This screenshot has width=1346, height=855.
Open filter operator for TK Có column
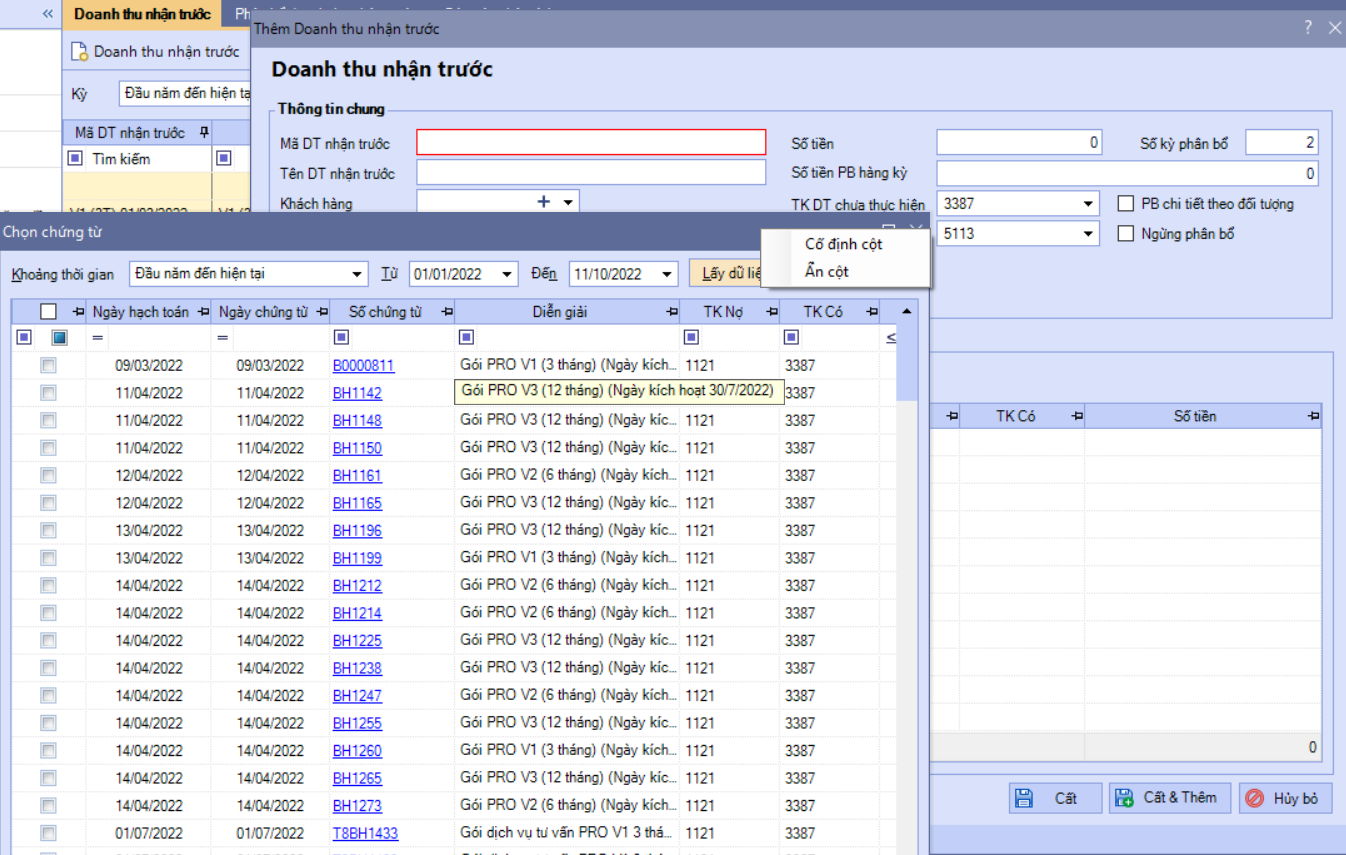(791, 338)
